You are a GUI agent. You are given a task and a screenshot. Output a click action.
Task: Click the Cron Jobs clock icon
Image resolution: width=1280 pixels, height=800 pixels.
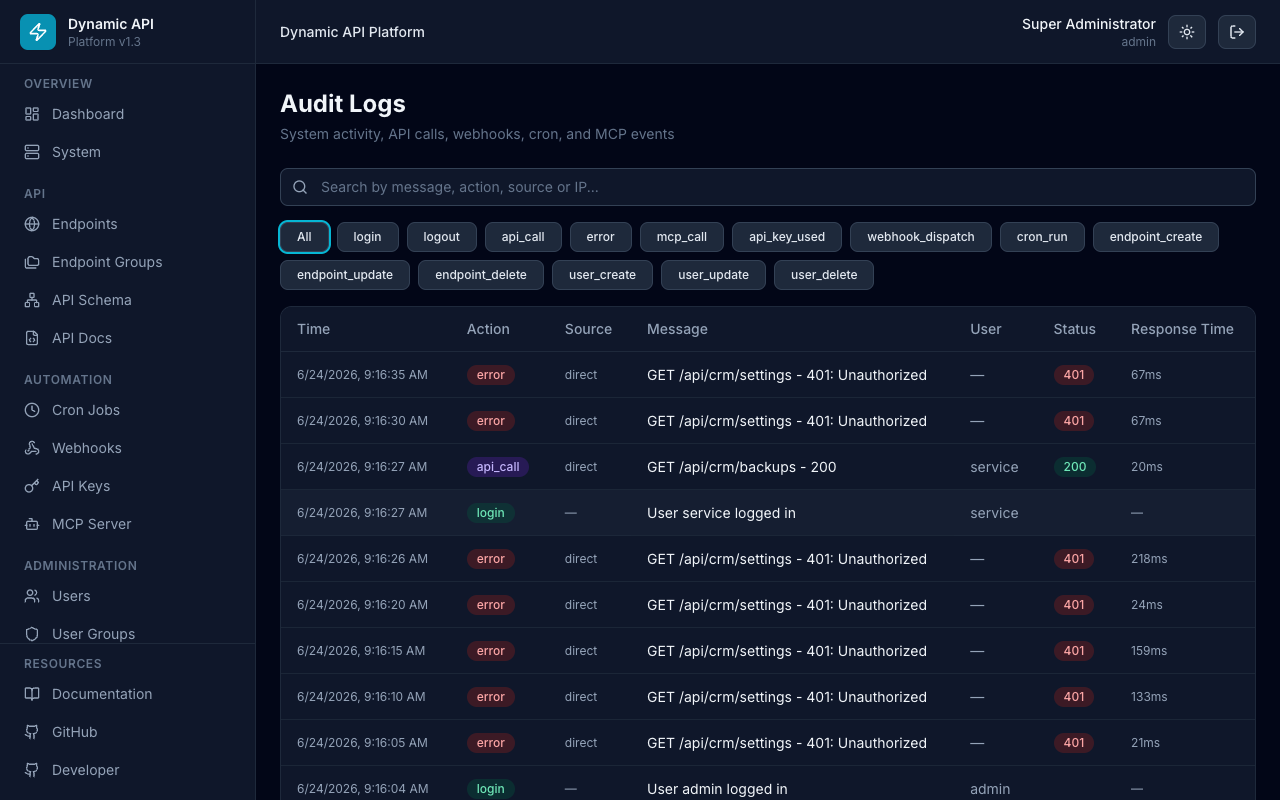pyautogui.click(x=32, y=410)
